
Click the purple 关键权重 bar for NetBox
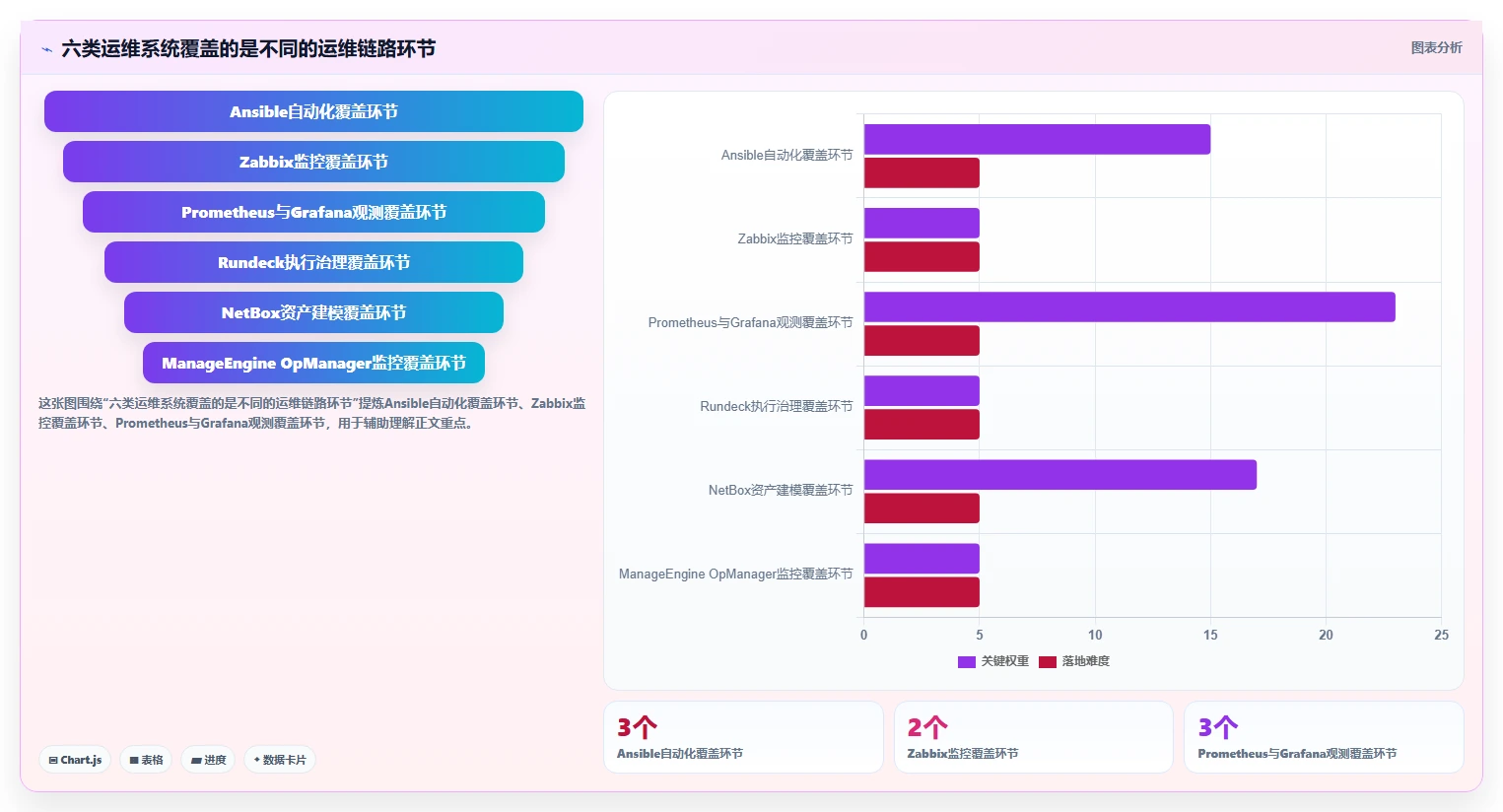pyautogui.click(x=1060, y=474)
